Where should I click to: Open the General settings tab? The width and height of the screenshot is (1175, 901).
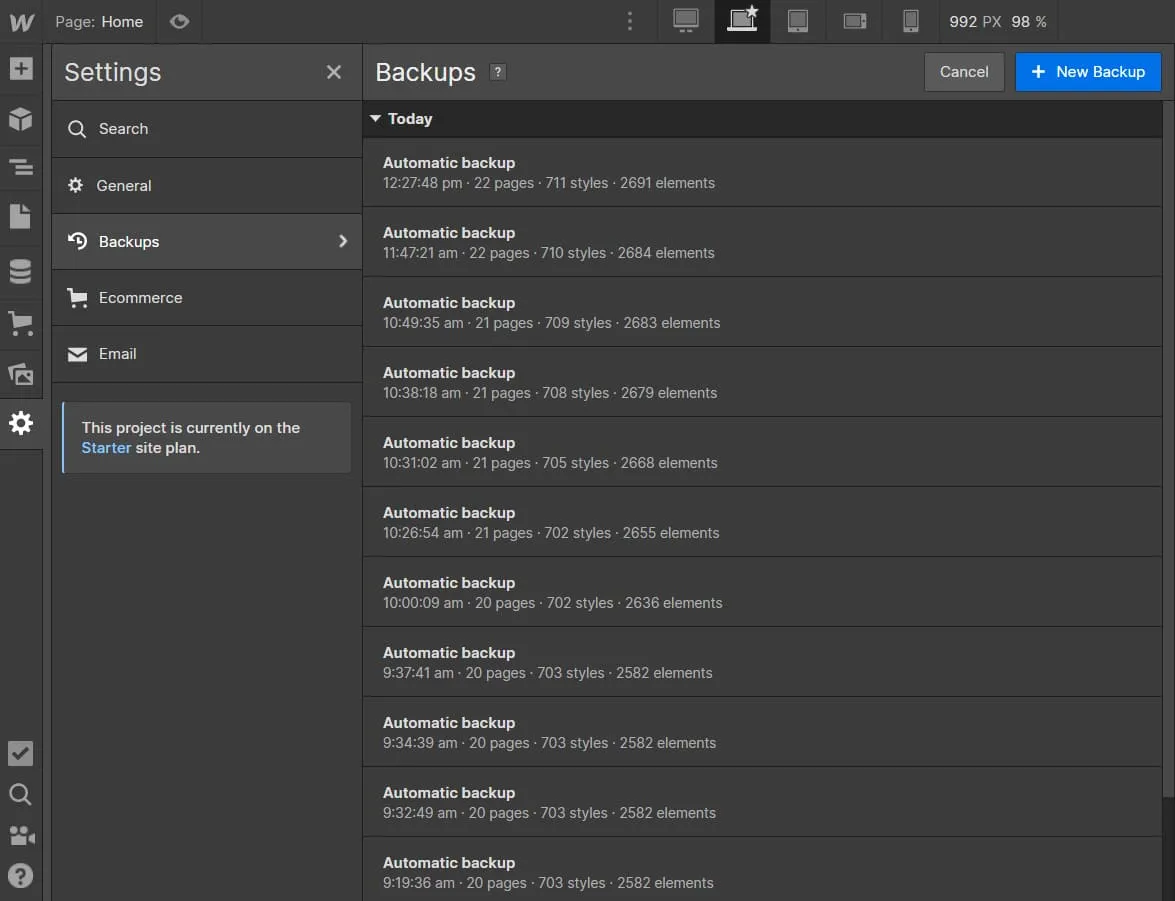tap(124, 185)
